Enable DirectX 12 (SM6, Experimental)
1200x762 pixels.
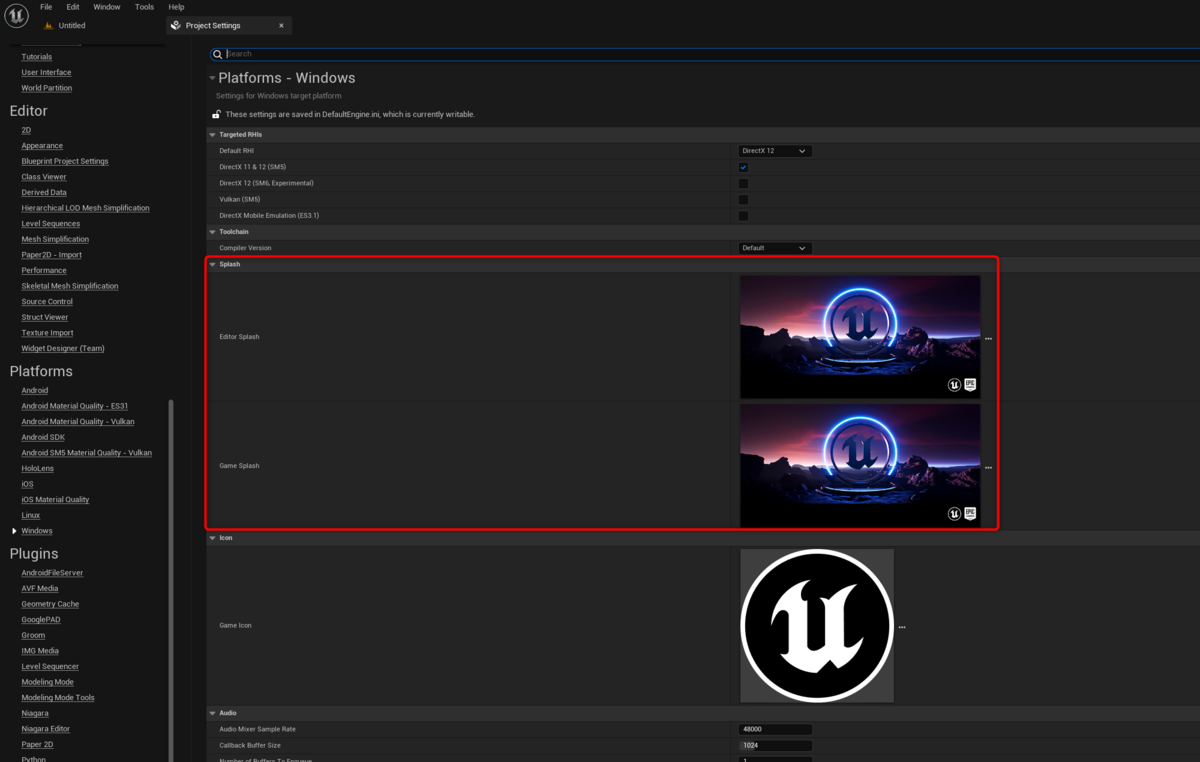pyautogui.click(x=743, y=183)
